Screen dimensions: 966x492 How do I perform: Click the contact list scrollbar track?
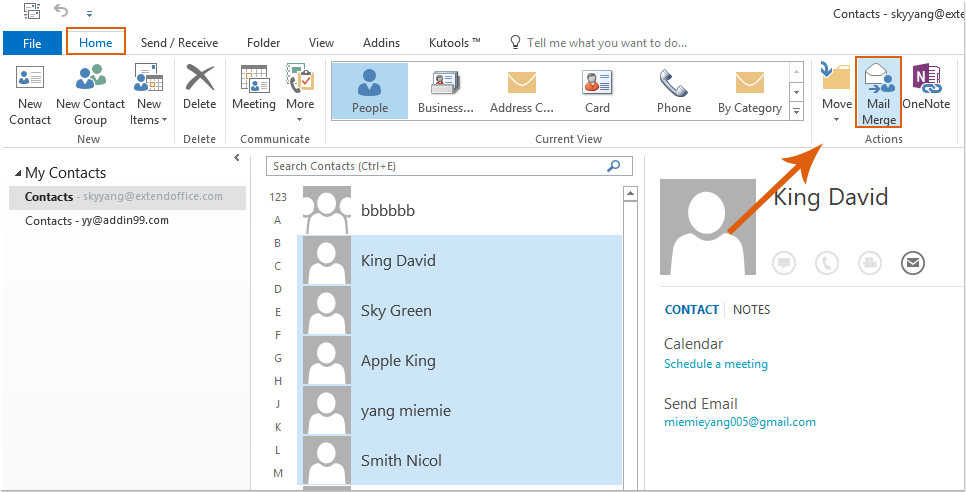pos(630,345)
